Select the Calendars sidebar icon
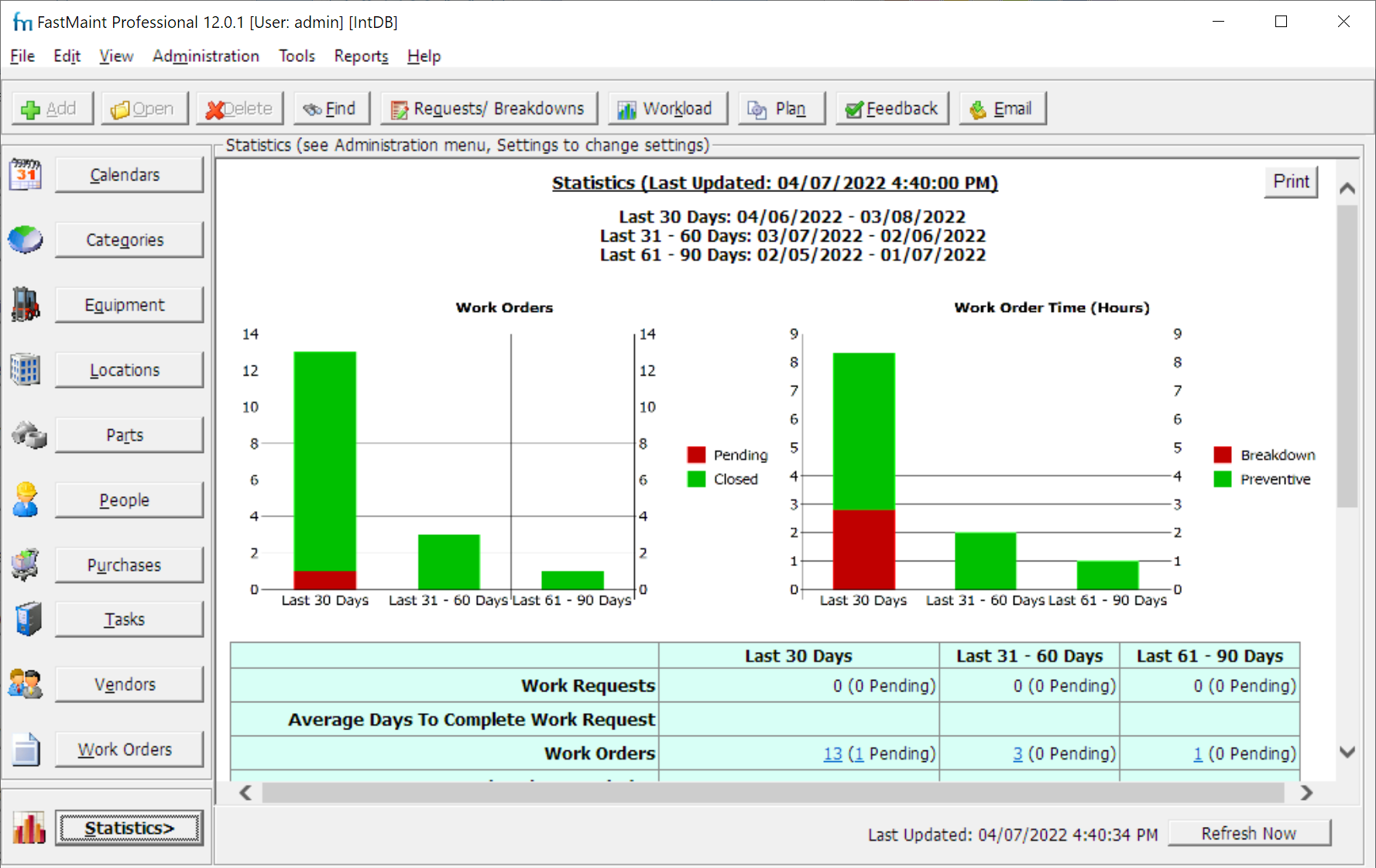This screenshot has height=868, width=1376. pyautogui.click(x=26, y=174)
